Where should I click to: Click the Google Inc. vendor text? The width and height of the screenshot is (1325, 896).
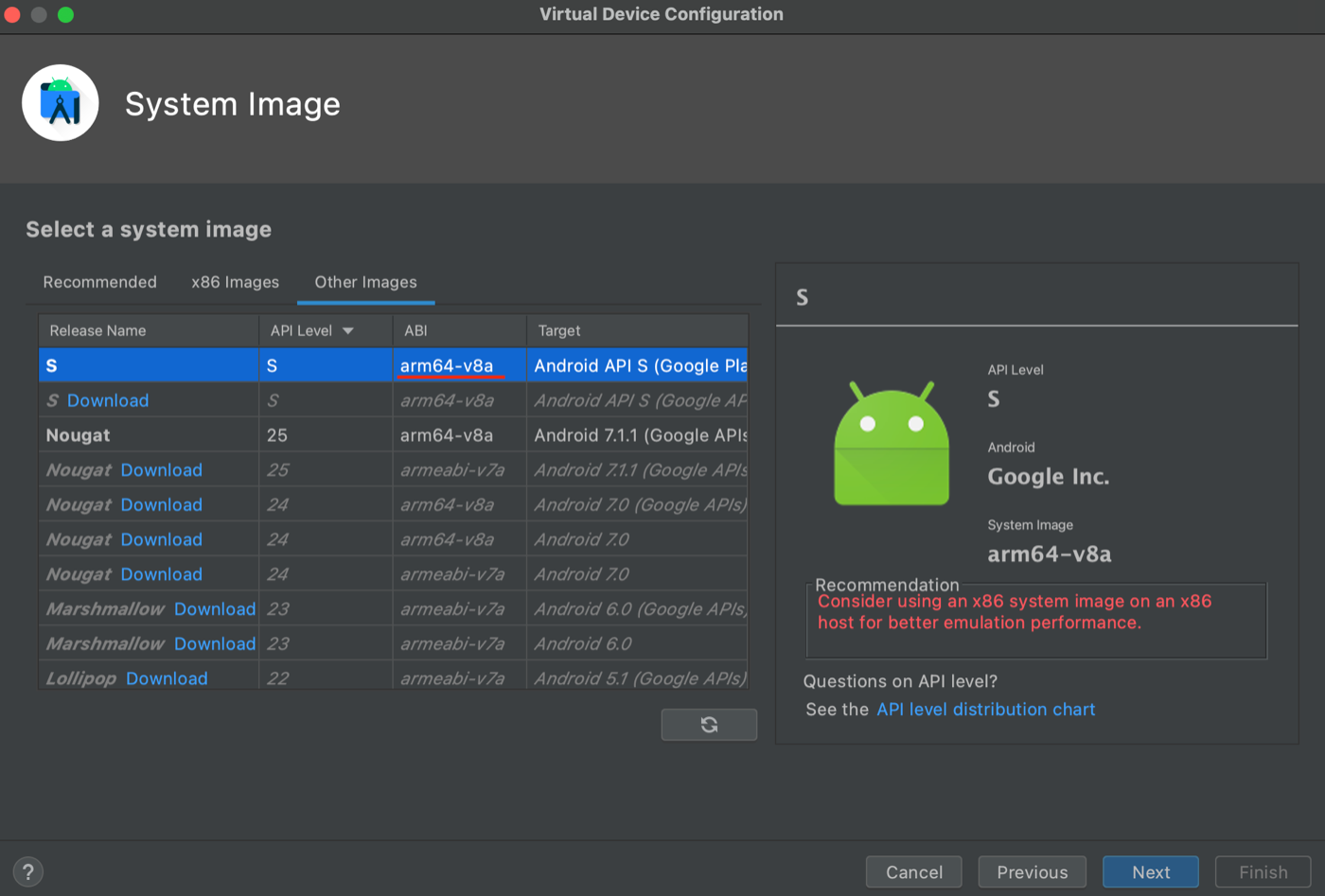tap(1049, 477)
